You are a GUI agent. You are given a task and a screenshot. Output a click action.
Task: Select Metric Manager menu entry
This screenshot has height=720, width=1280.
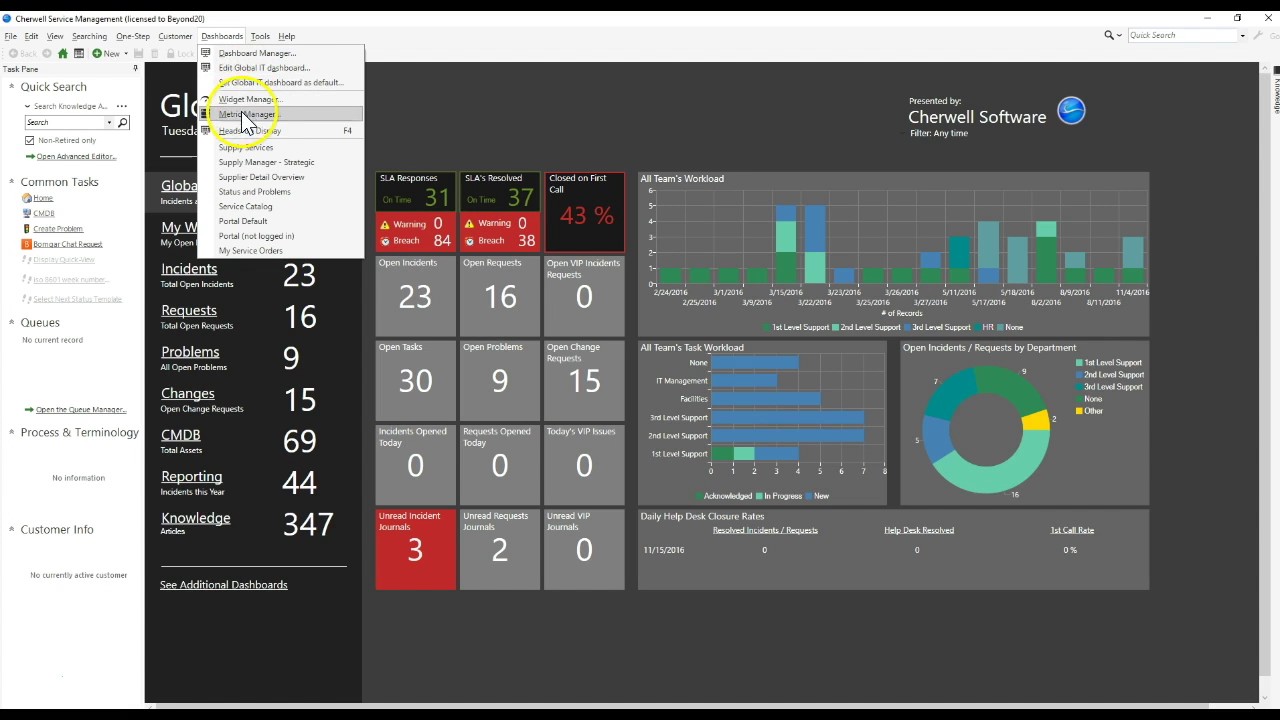(281, 114)
